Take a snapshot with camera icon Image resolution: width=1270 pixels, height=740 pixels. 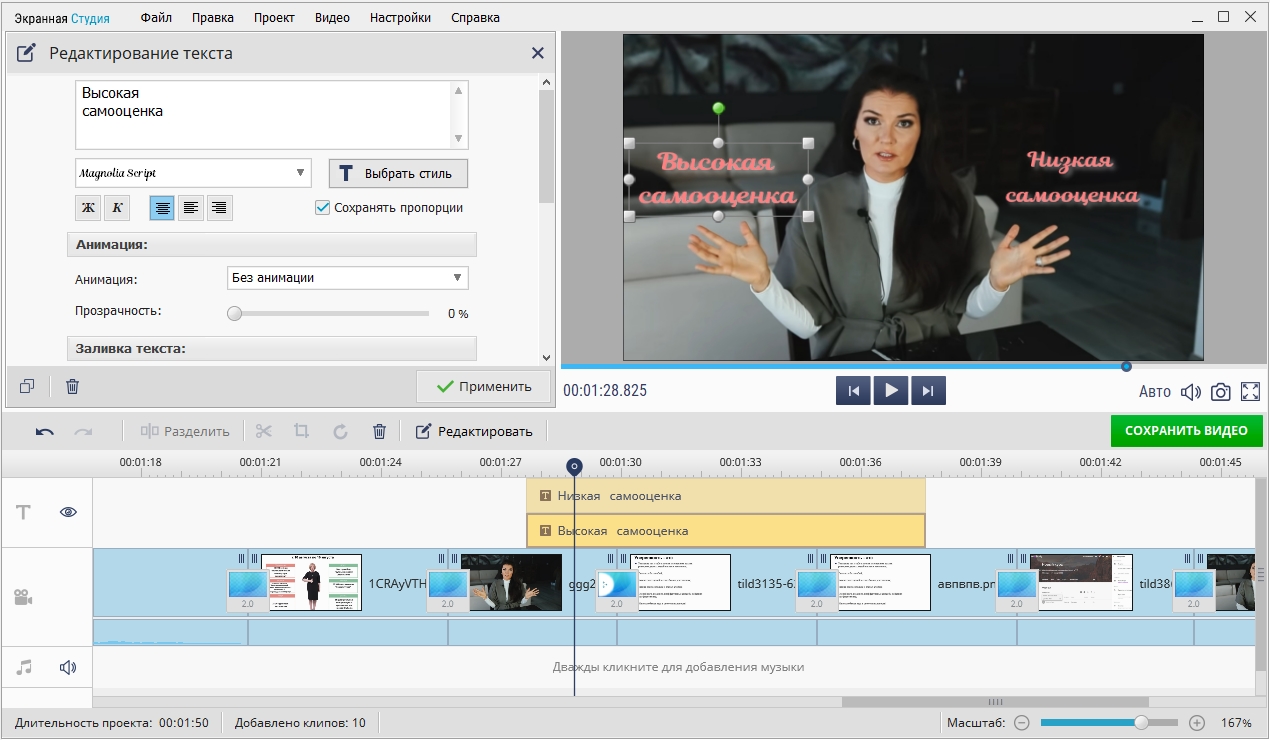[1220, 392]
